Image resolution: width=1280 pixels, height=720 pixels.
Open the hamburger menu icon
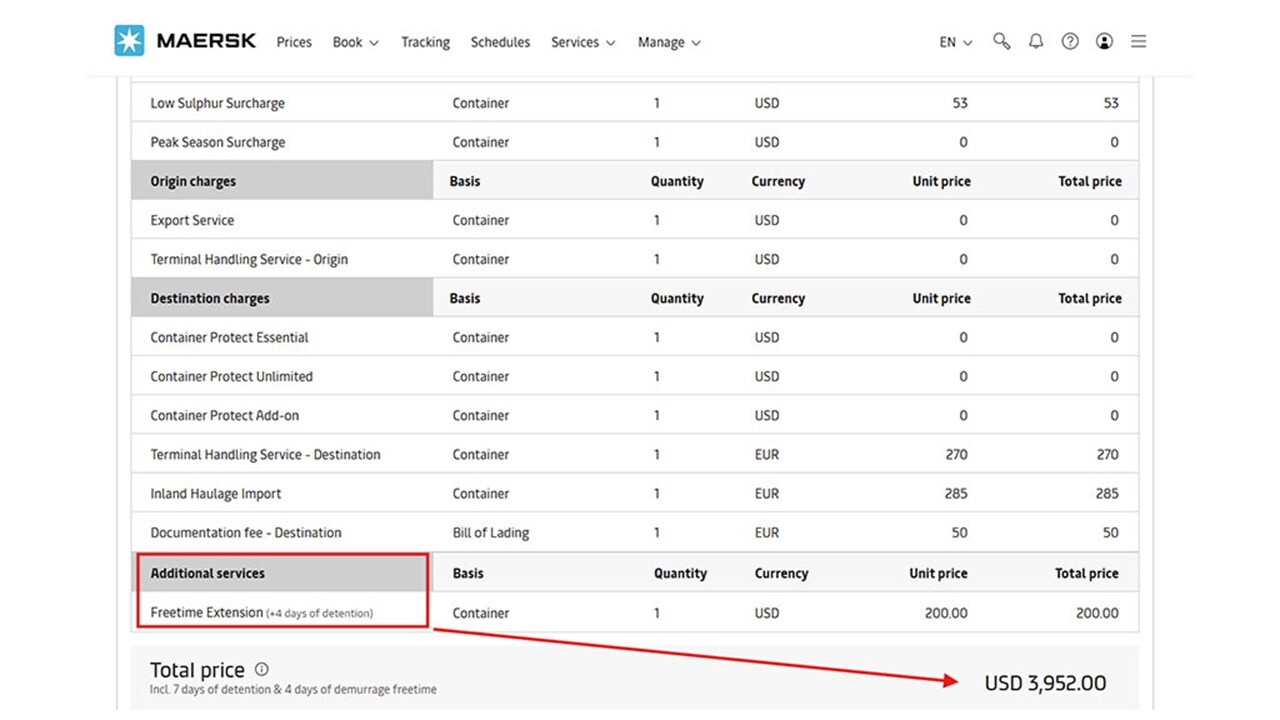1138,41
